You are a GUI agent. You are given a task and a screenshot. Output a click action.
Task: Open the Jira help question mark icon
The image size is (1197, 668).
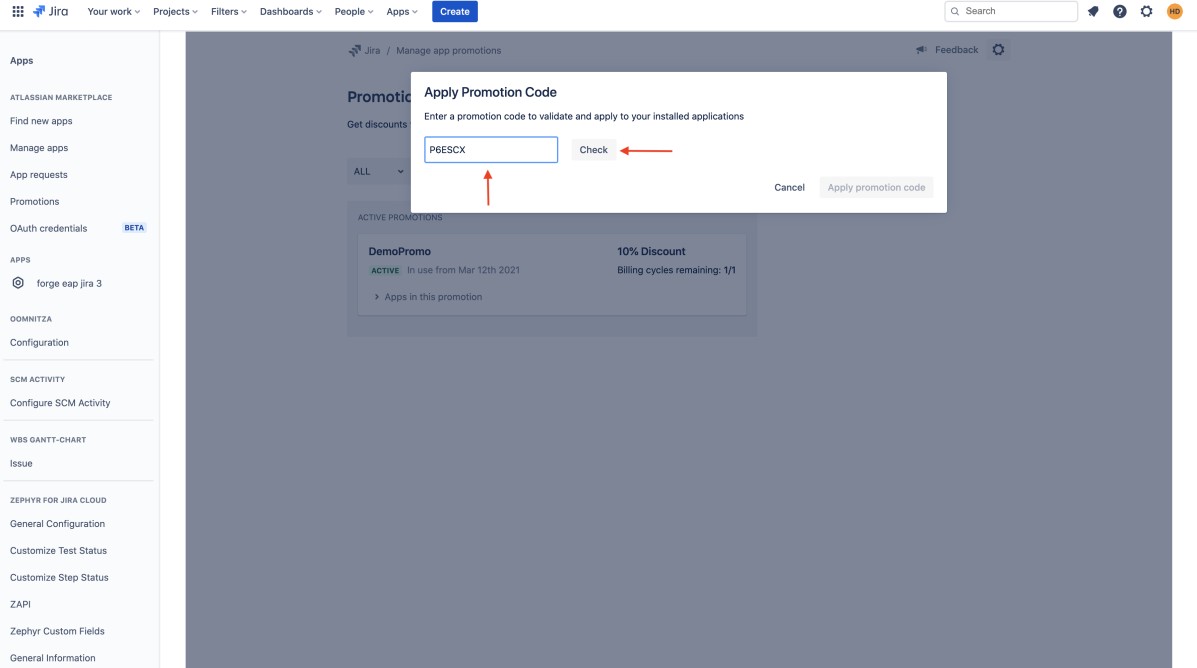click(1119, 11)
